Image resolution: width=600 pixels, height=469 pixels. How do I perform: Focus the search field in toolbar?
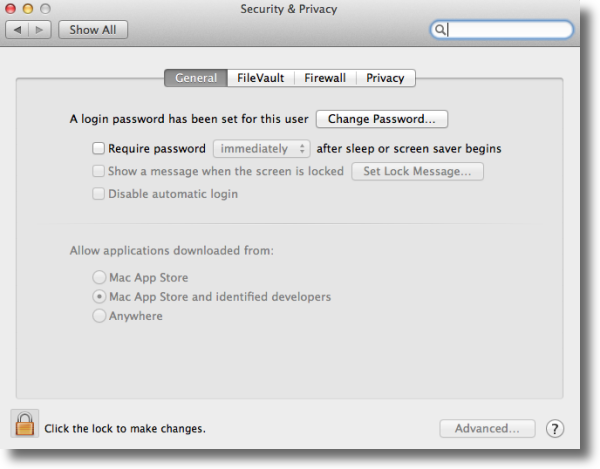point(502,30)
